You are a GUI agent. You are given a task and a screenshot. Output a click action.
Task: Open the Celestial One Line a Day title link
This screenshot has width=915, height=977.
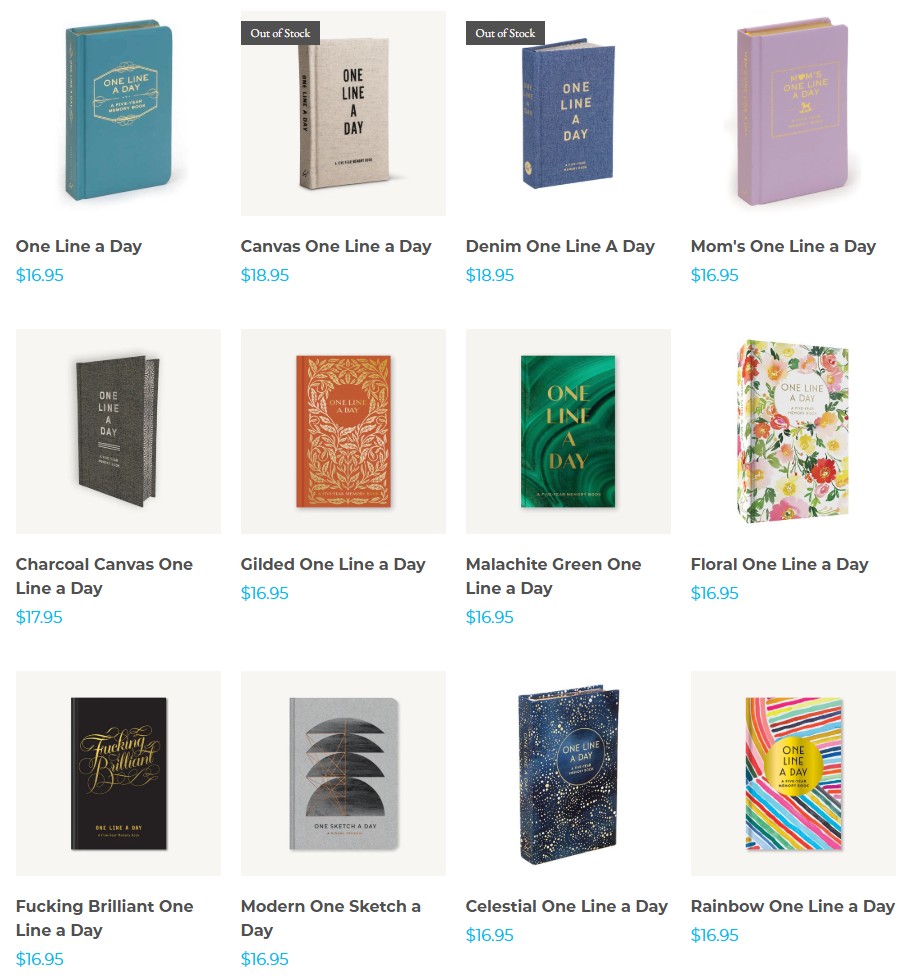[567, 906]
